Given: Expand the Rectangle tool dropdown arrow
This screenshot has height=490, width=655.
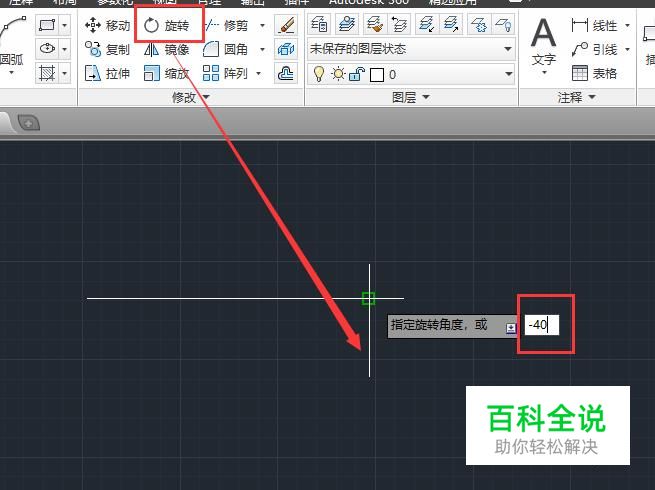Looking at the screenshot, I should tap(64, 25).
